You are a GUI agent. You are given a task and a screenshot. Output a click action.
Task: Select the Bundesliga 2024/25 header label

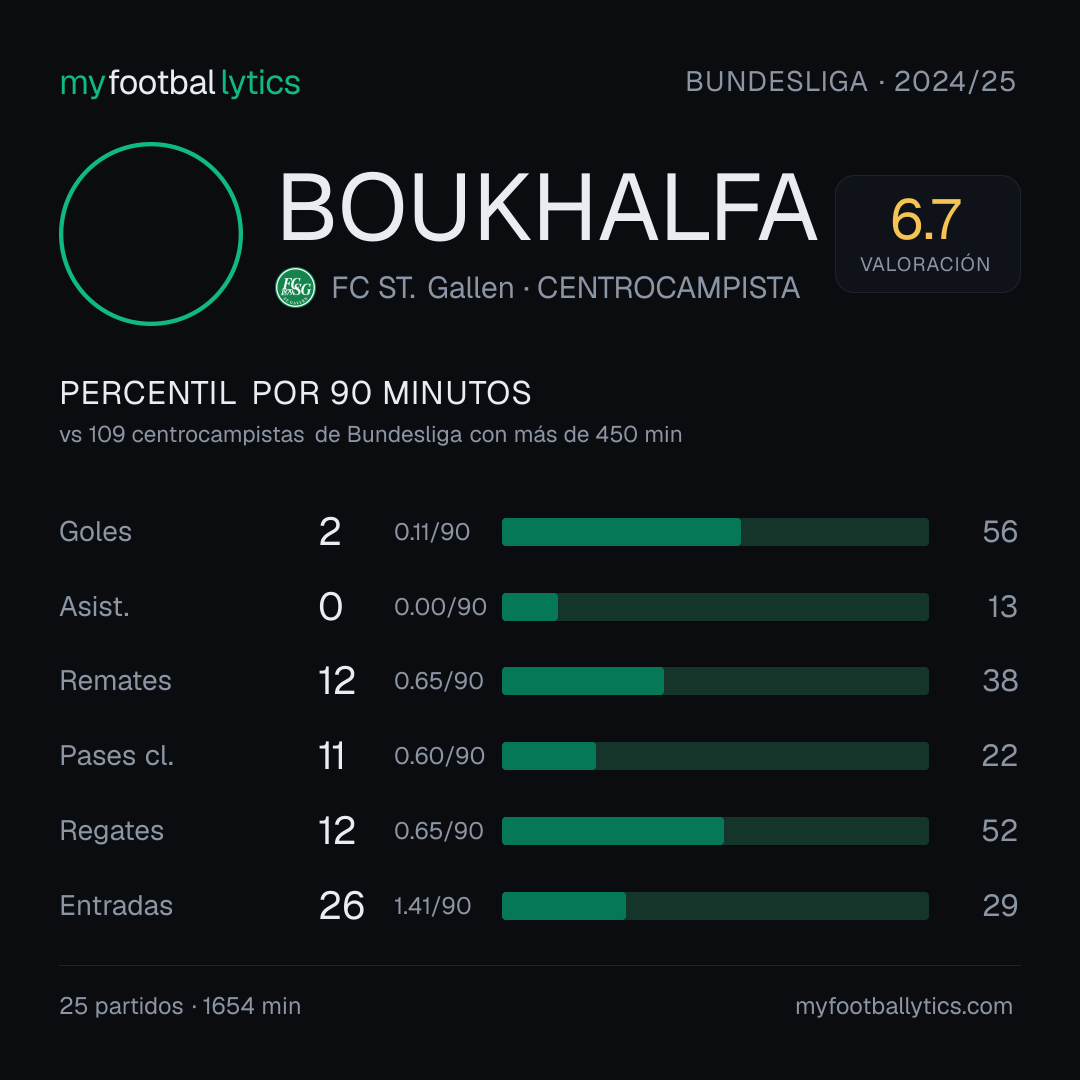coord(850,82)
